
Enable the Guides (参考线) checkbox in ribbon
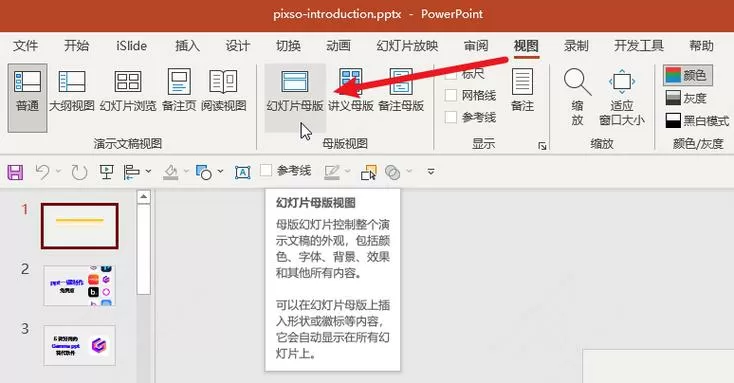pos(451,117)
